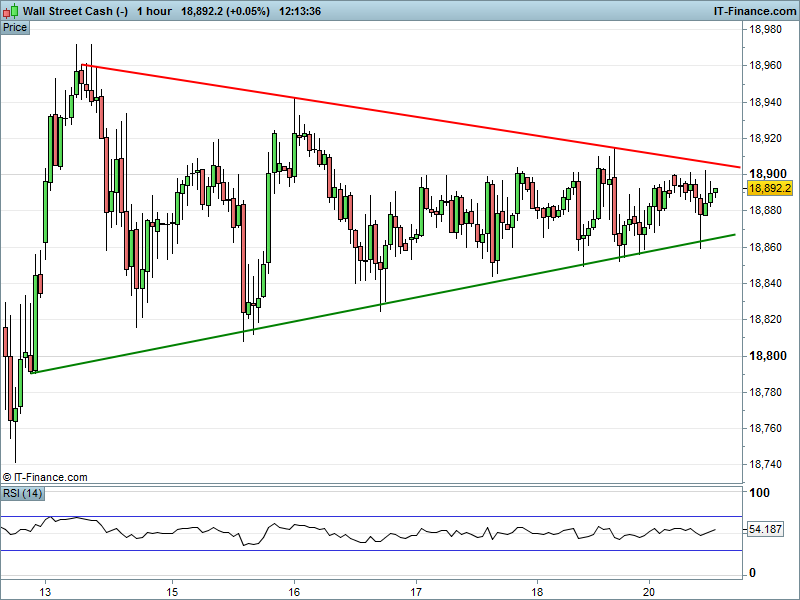Click the last green candle on chart
Viewport: 800px width, 600px height.
pyautogui.click(x=716, y=191)
